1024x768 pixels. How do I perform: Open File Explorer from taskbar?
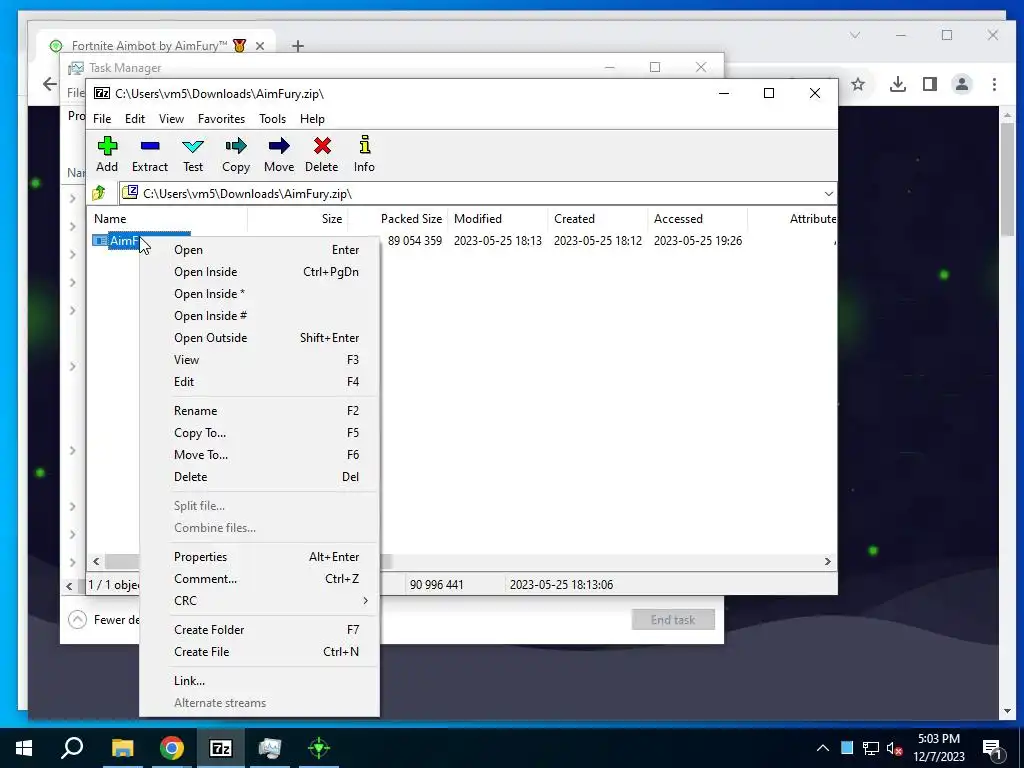(x=122, y=748)
